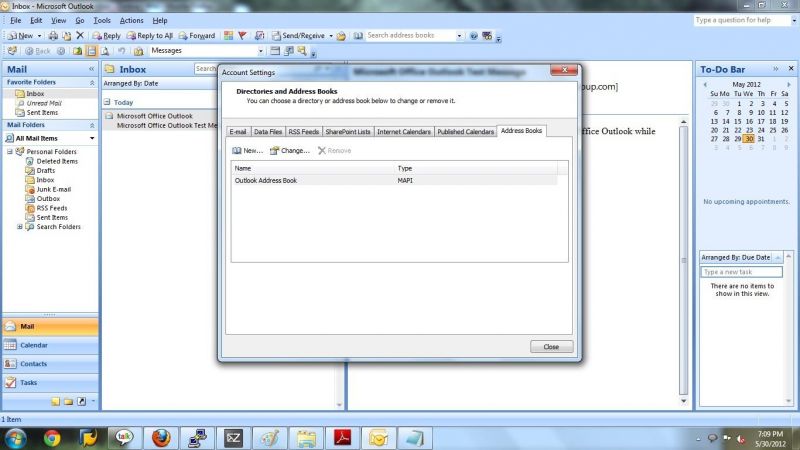Open the All Mail Items dropdown
800x450 pixels.
92,138
